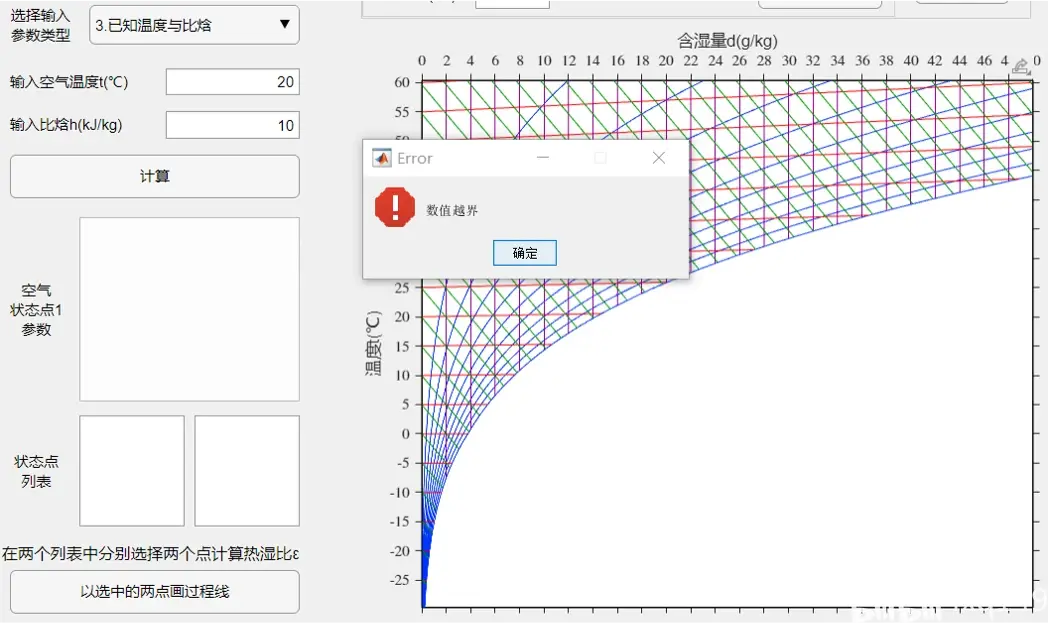The width and height of the screenshot is (1048, 623).
Task: Minimize the Error dialog
Action: pyautogui.click(x=543, y=158)
